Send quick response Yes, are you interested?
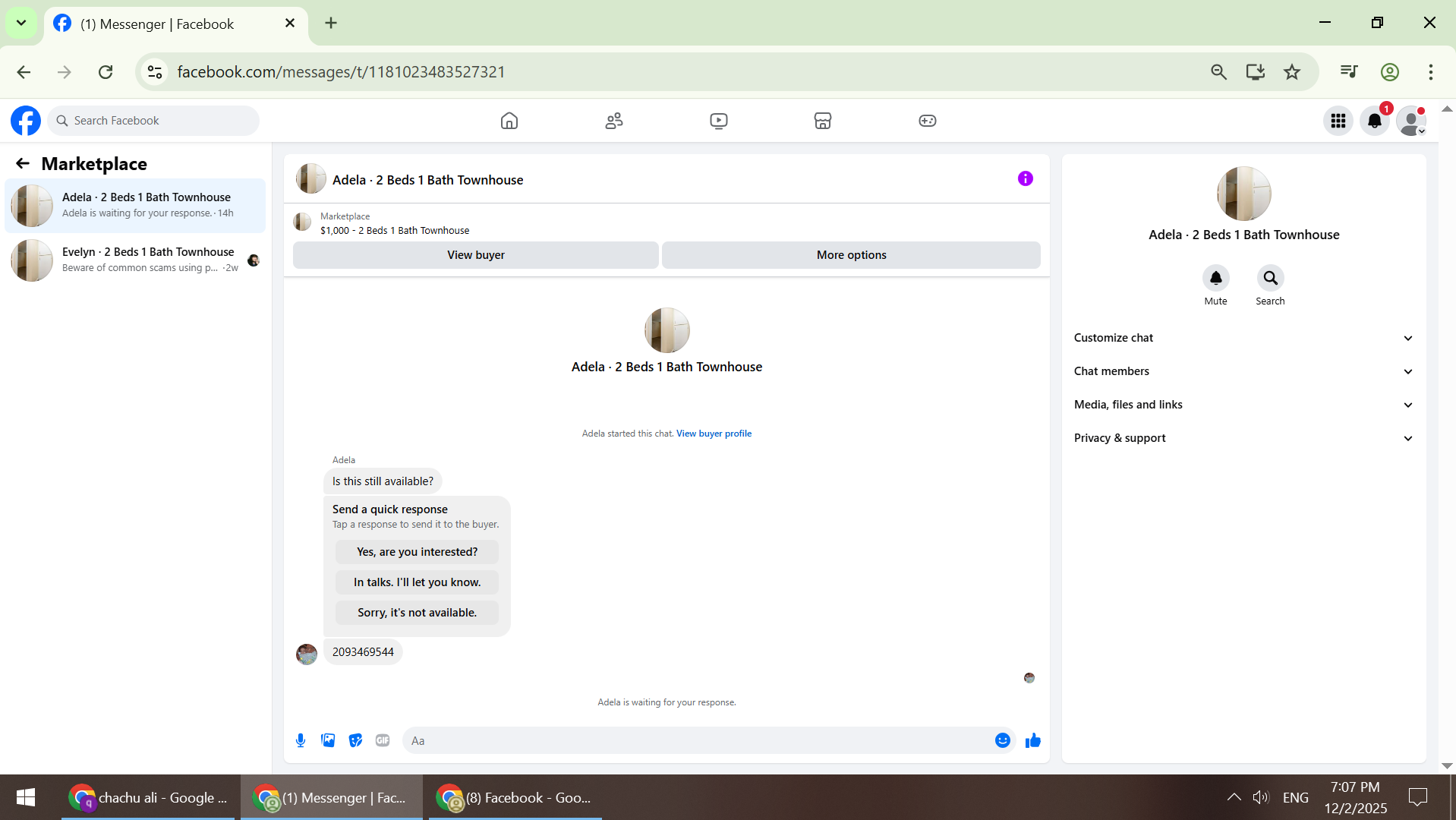 point(417,552)
